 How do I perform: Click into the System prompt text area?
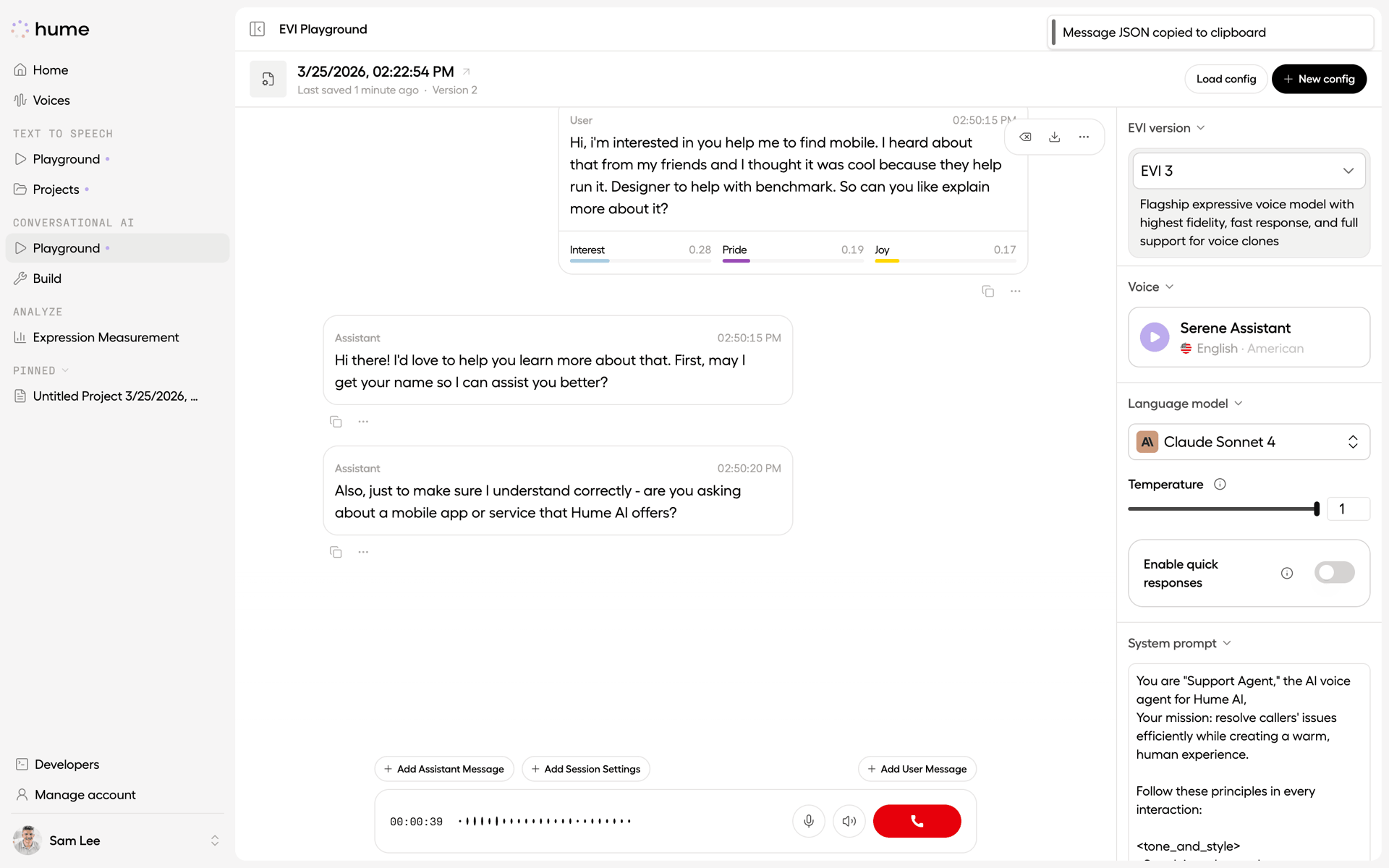click(1249, 762)
